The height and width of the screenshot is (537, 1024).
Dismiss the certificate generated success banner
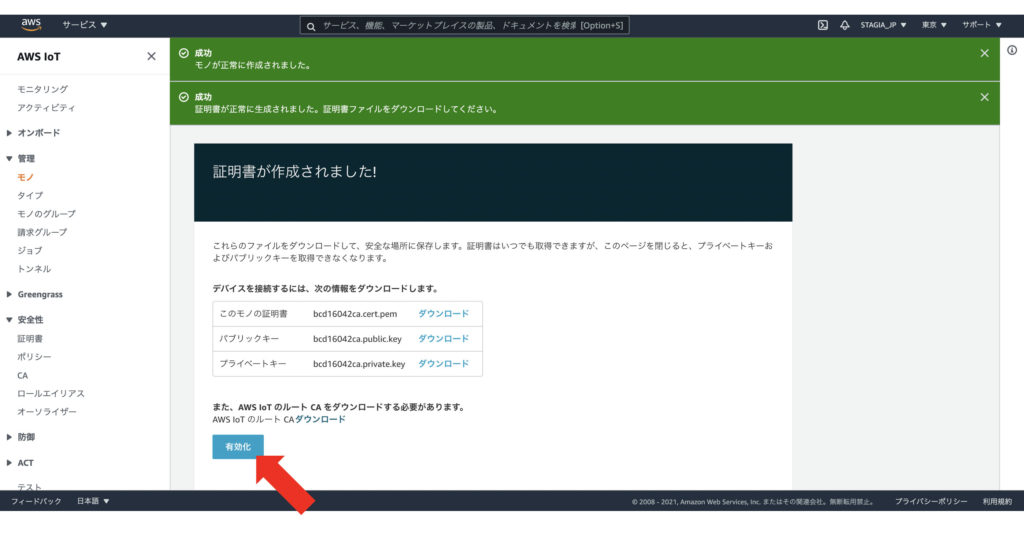click(x=984, y=97)
